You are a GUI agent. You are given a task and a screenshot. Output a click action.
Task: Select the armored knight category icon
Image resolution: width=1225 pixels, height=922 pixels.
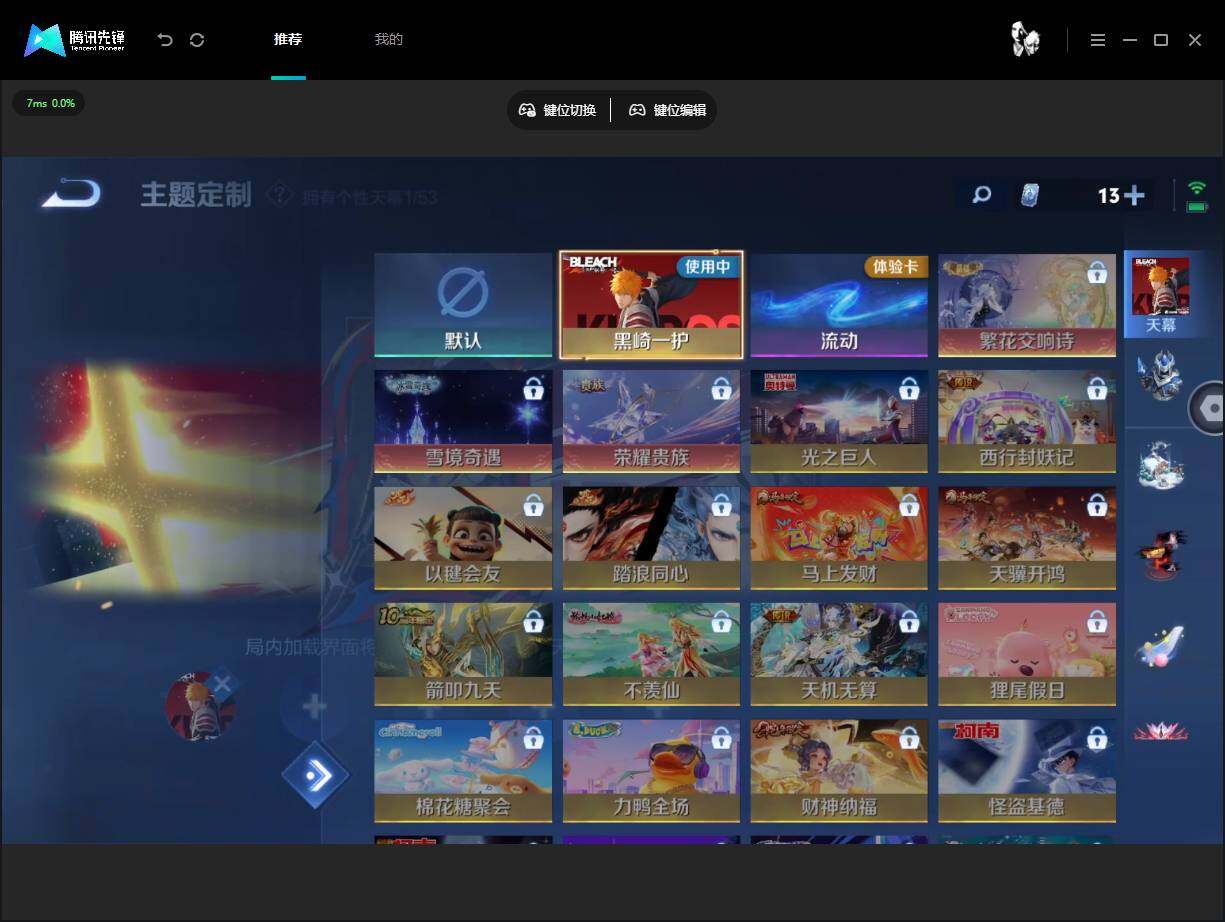coord(1160,376)
